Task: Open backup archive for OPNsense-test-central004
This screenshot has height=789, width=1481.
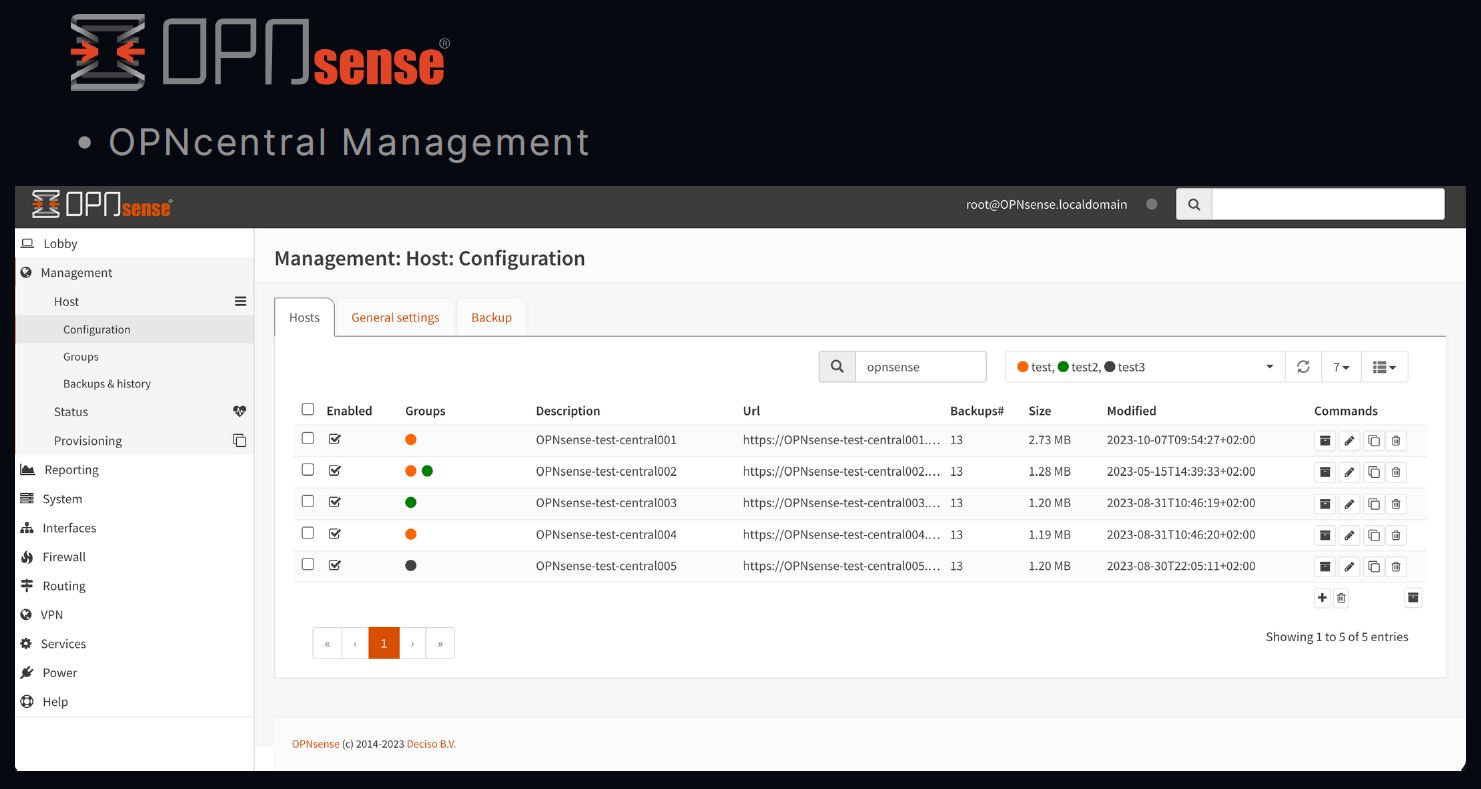Action: click(1325, 535)
